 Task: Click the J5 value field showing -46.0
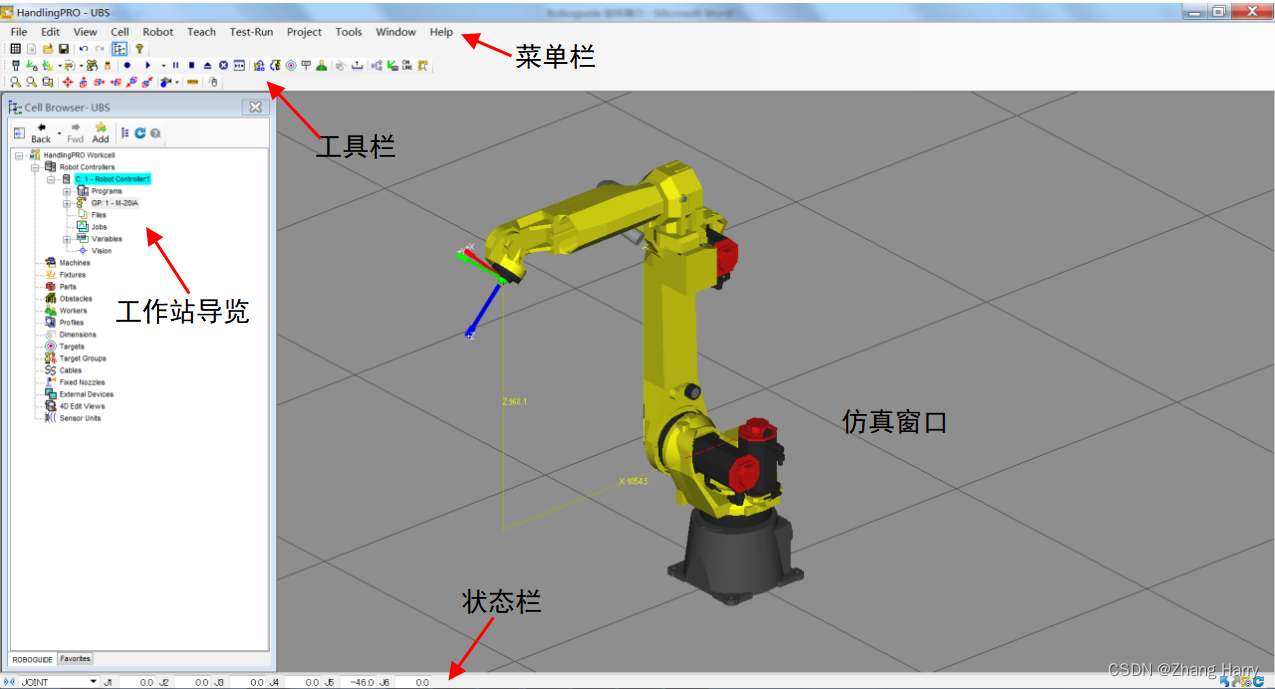click(358, 682)
